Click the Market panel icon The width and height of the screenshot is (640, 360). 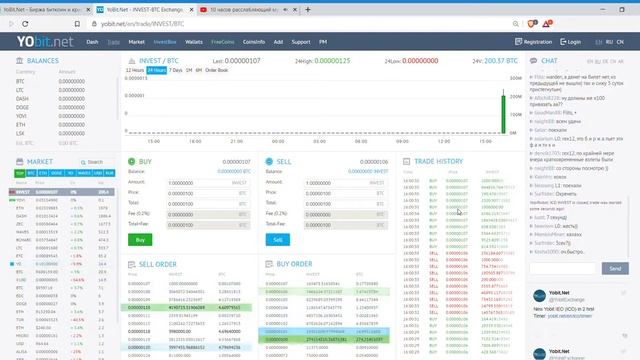[19, 162]
